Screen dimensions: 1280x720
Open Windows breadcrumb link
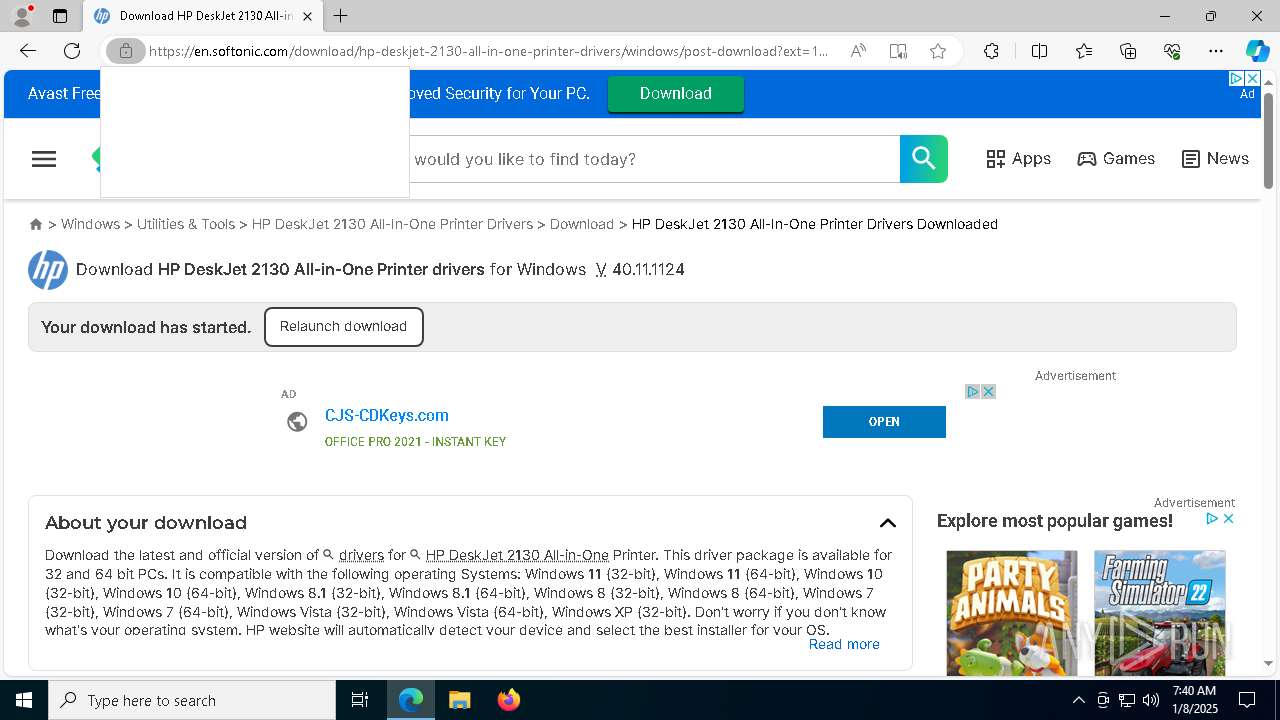pos(90,224)
